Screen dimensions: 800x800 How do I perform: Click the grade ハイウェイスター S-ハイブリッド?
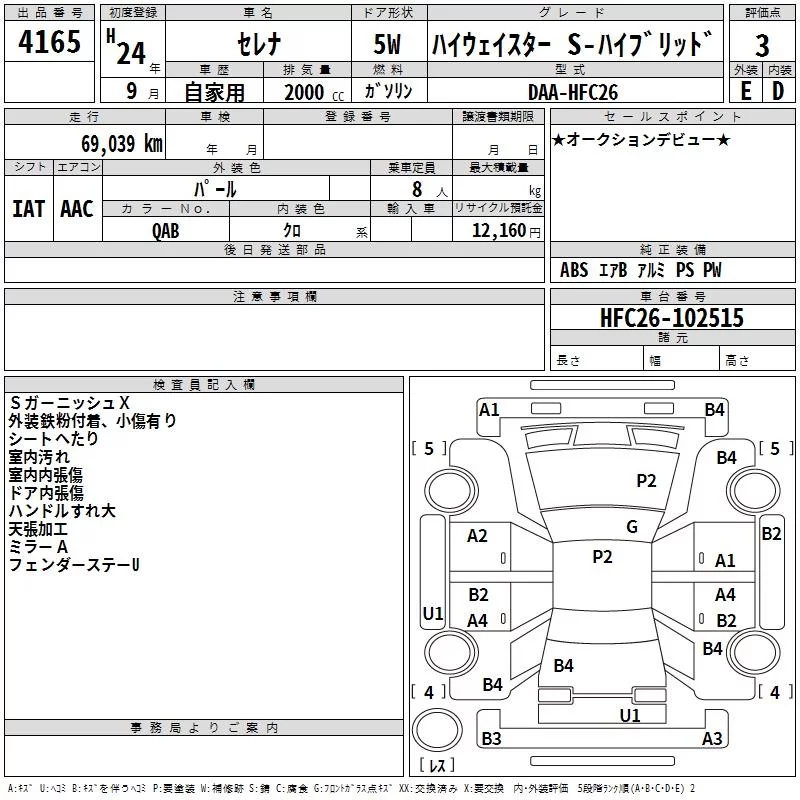572,44
